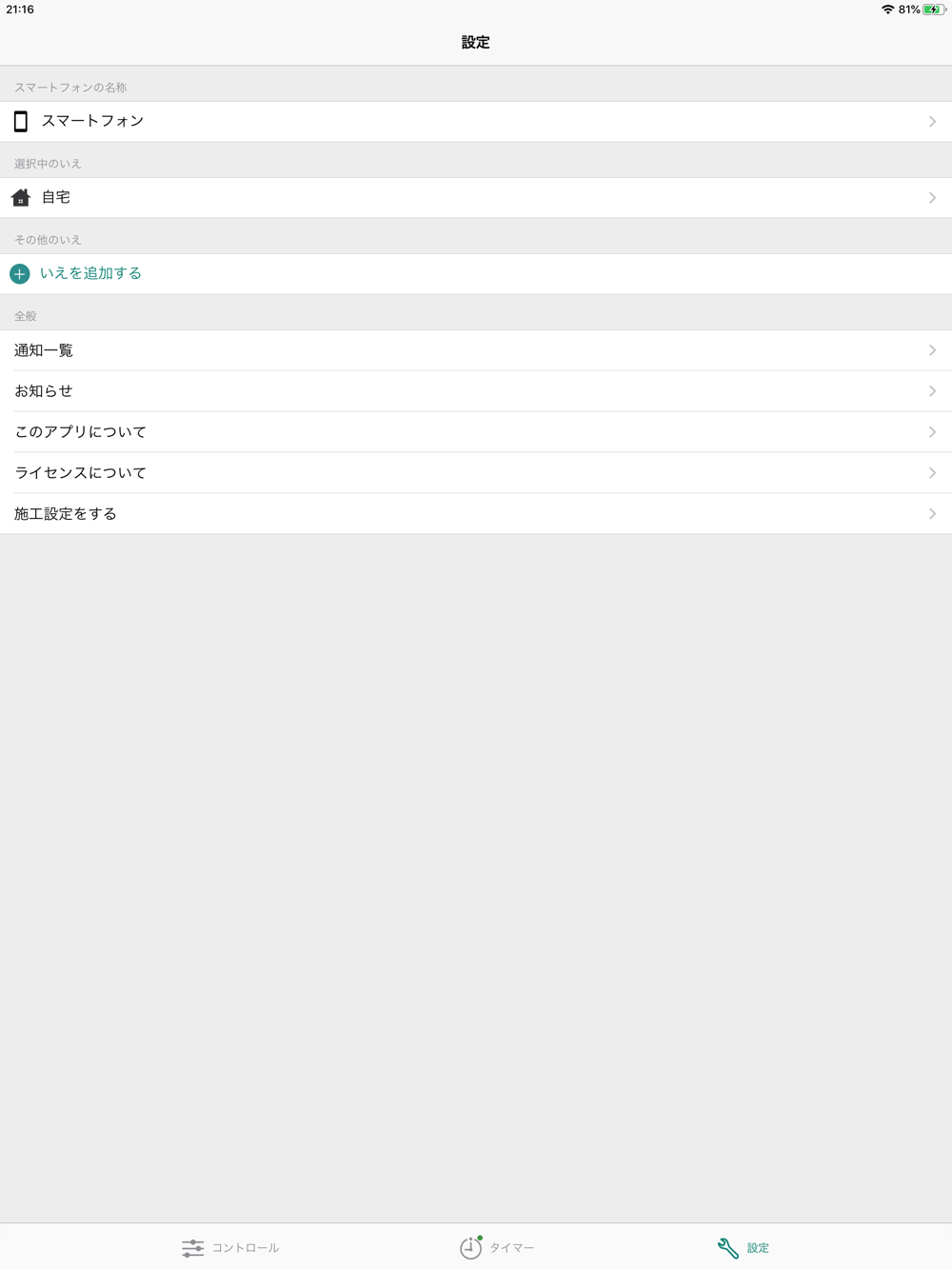Open chevron on 施工設定をする row
This screenshot has width=952, height=1270.
(933, 514)
